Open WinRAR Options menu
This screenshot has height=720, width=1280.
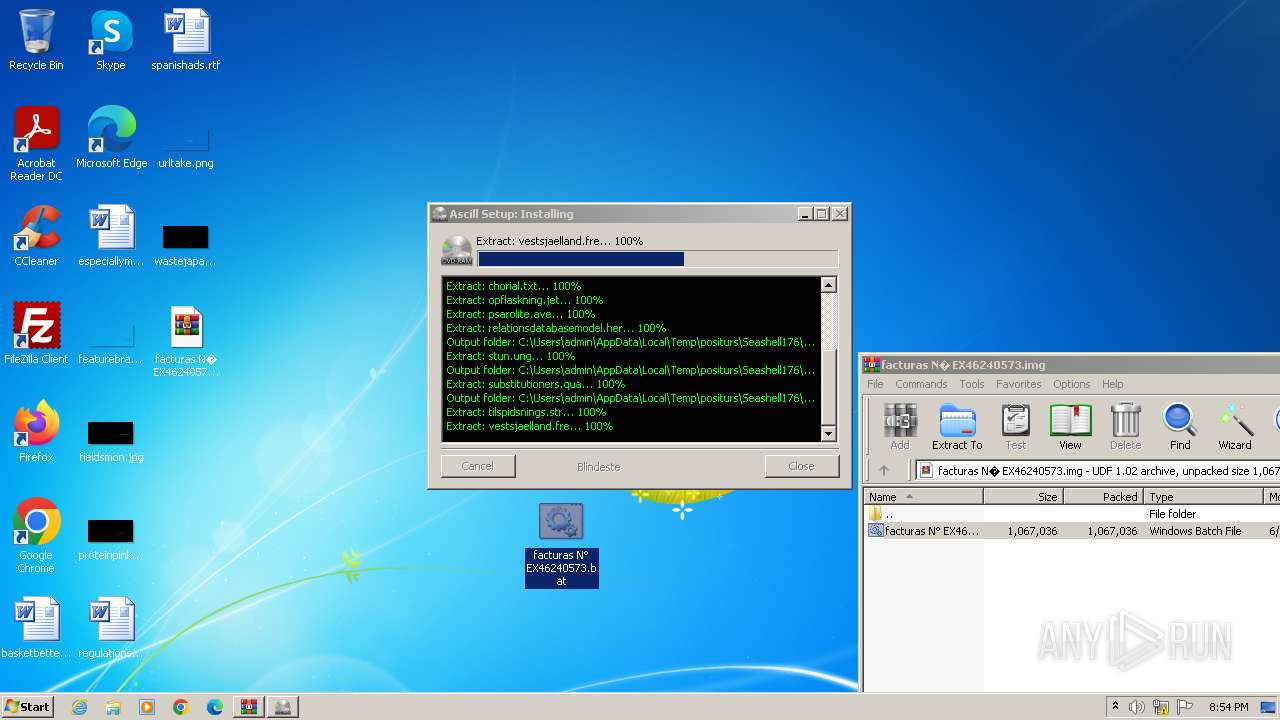(1071, 384)
